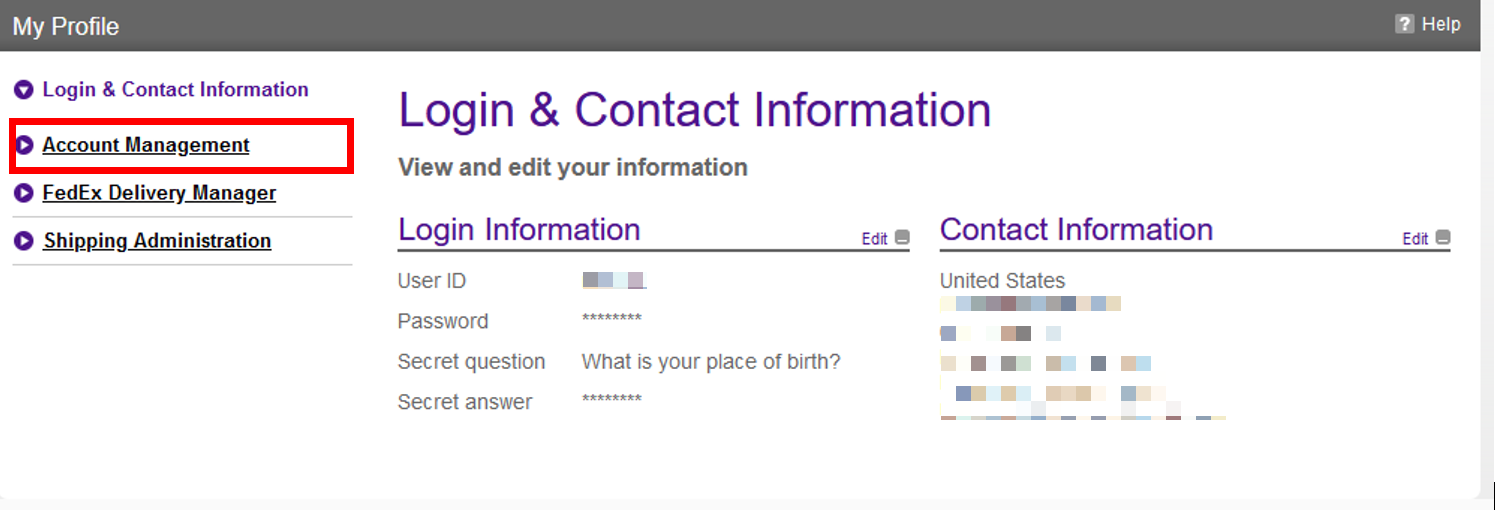Click the United States country text
This screenshot has height=510, width=1497.
1002,281
